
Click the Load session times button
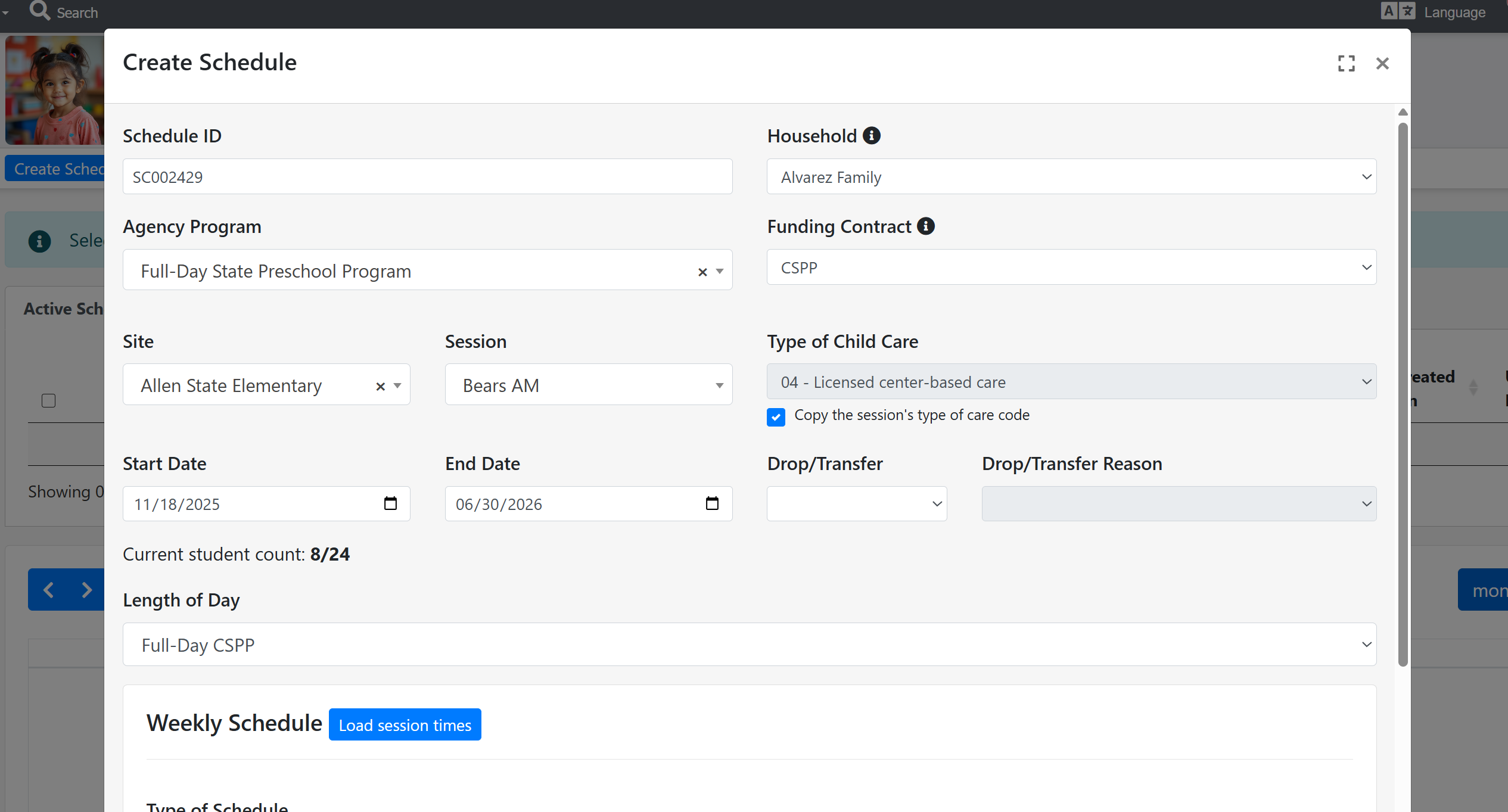point(405,725)
